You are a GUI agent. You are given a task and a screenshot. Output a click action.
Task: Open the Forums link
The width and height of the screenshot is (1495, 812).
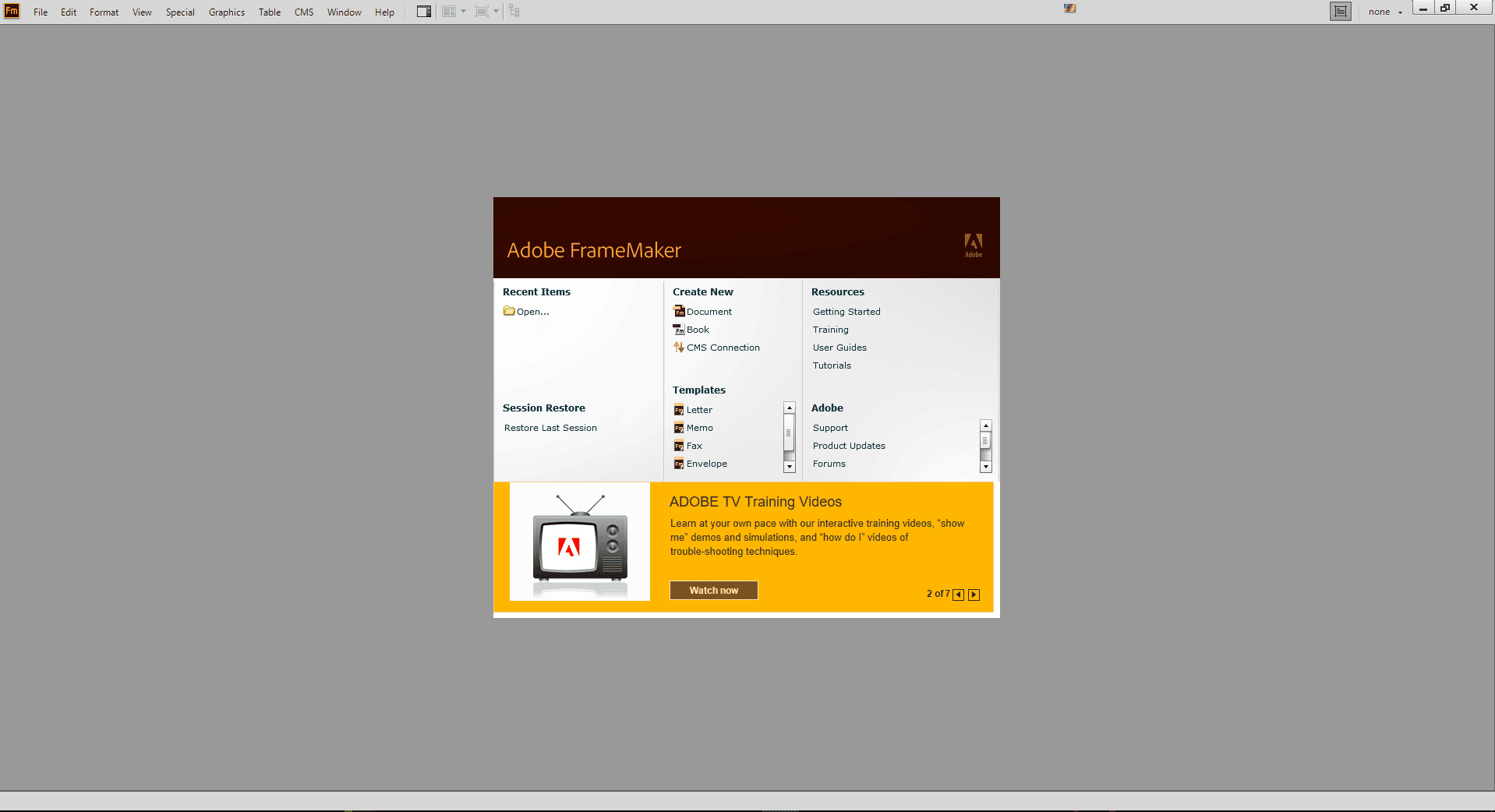(x=829, y=464)
